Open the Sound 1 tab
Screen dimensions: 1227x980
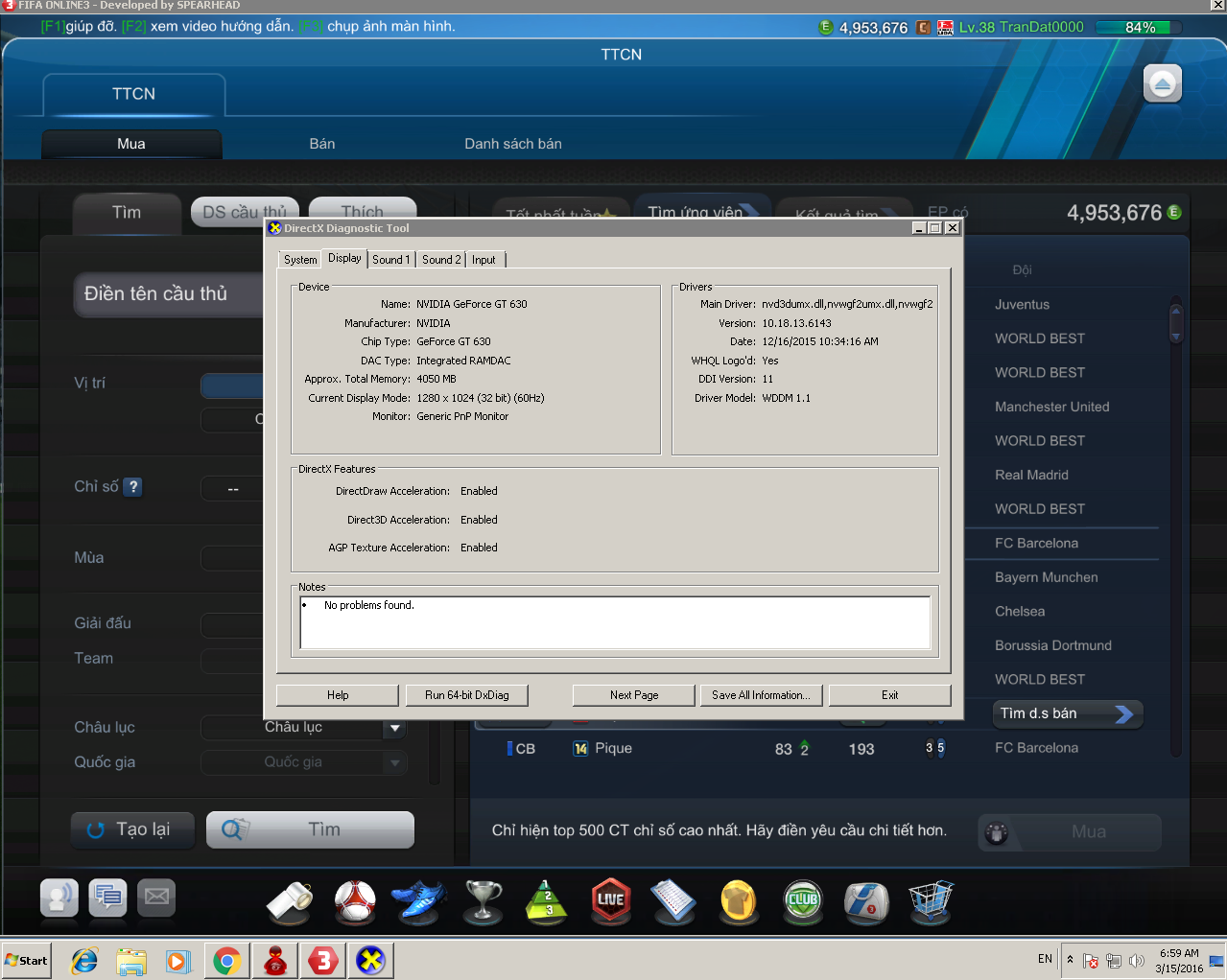(390, 260)
